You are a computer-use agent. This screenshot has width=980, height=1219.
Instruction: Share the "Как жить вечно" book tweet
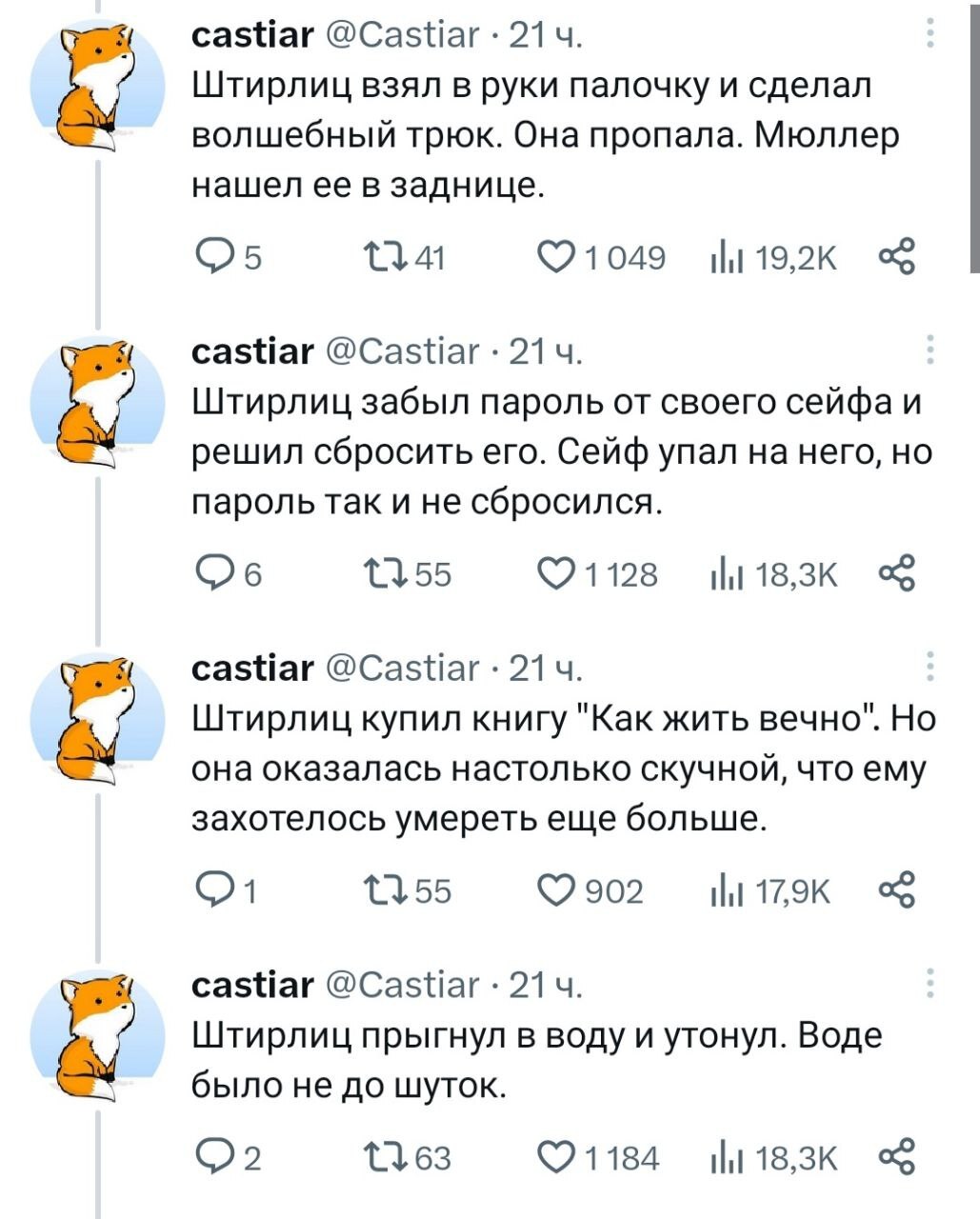(x=897, y=891)
